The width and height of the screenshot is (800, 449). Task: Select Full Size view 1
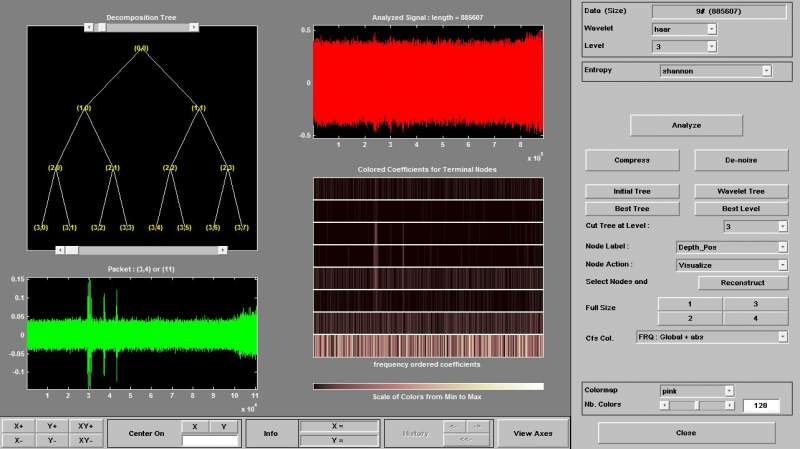coord(688,303)
